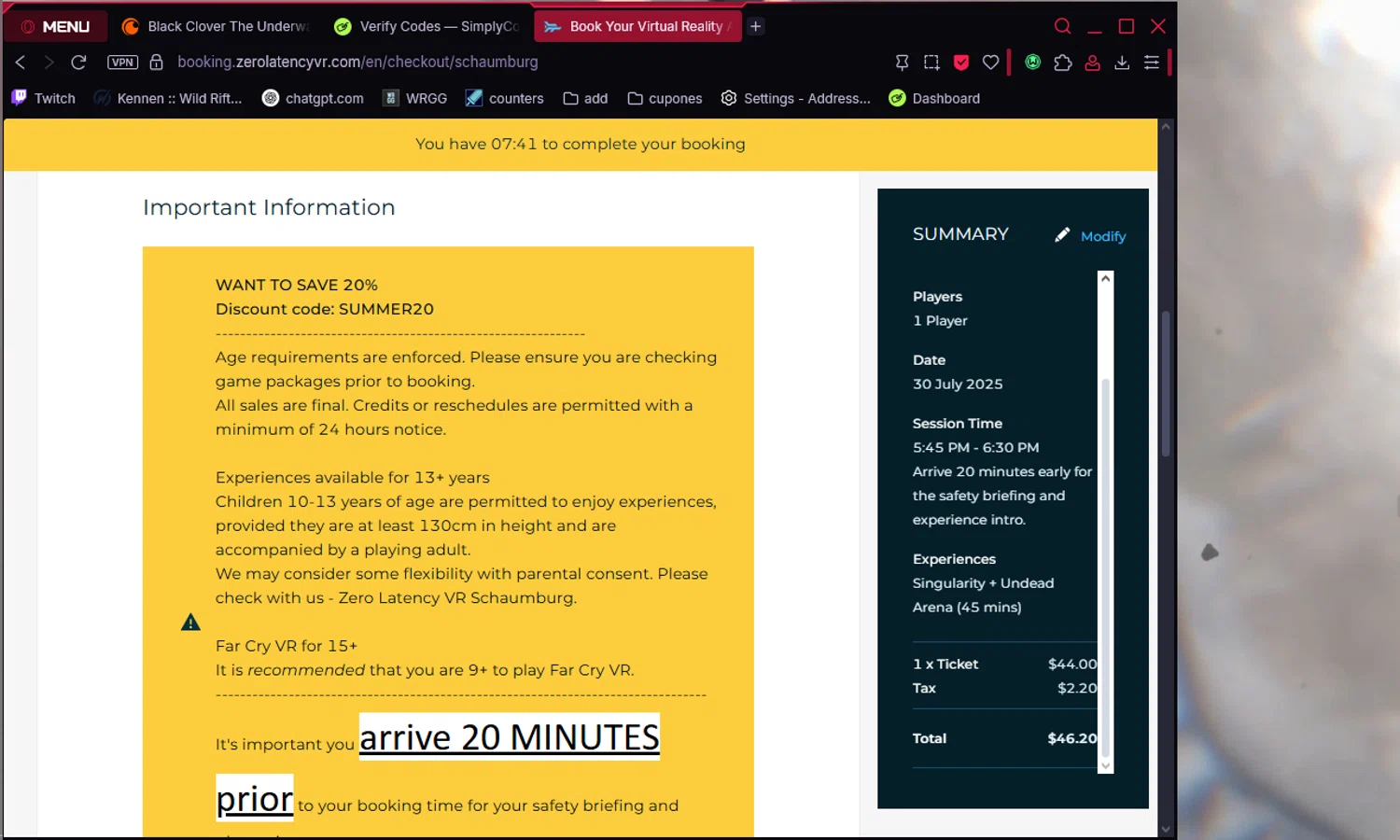Click the $44.00 ticket price
The height and width of the screenshot is (840, 1400).
1072,664
